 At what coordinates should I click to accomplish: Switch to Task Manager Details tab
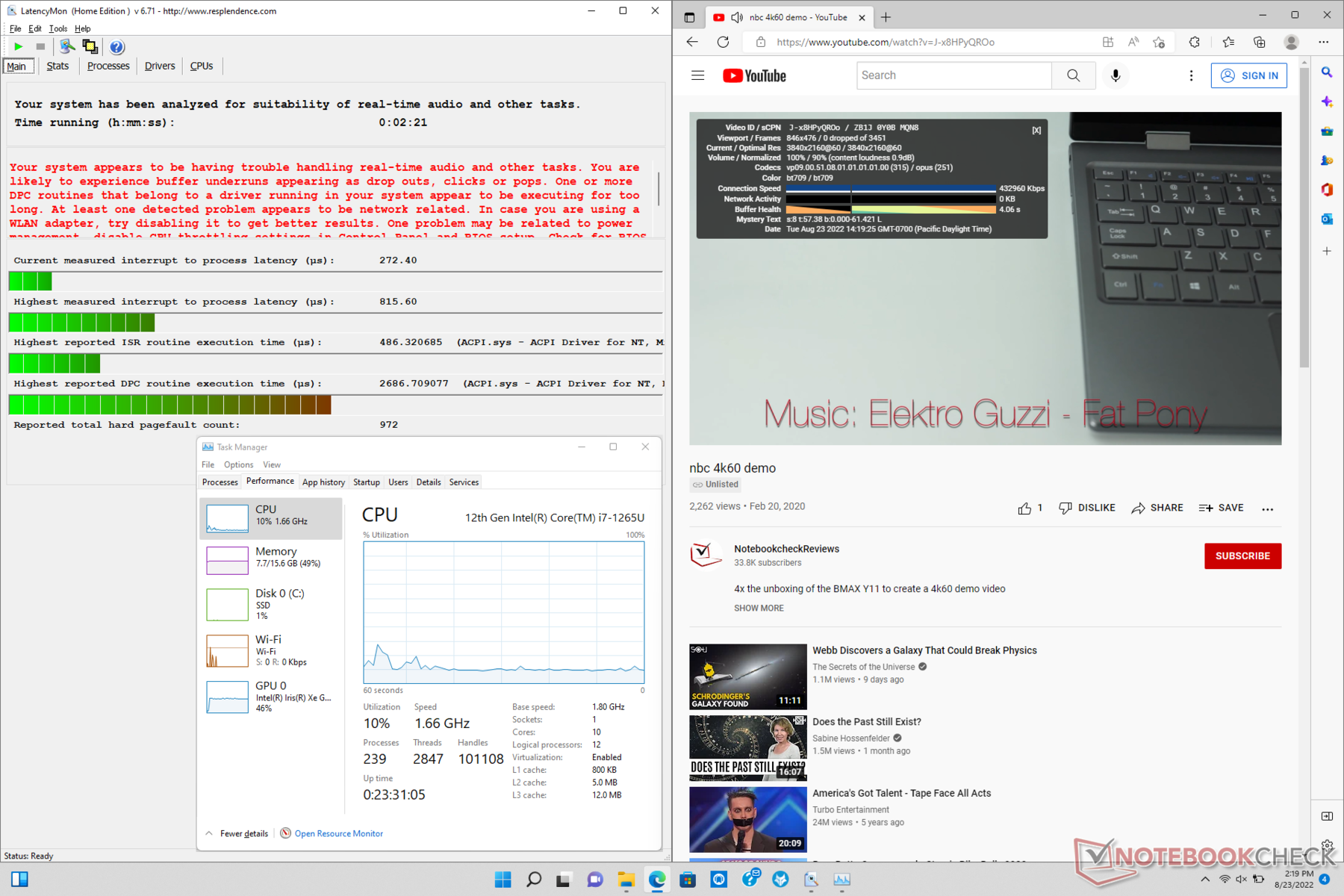(x=429, y=482)
